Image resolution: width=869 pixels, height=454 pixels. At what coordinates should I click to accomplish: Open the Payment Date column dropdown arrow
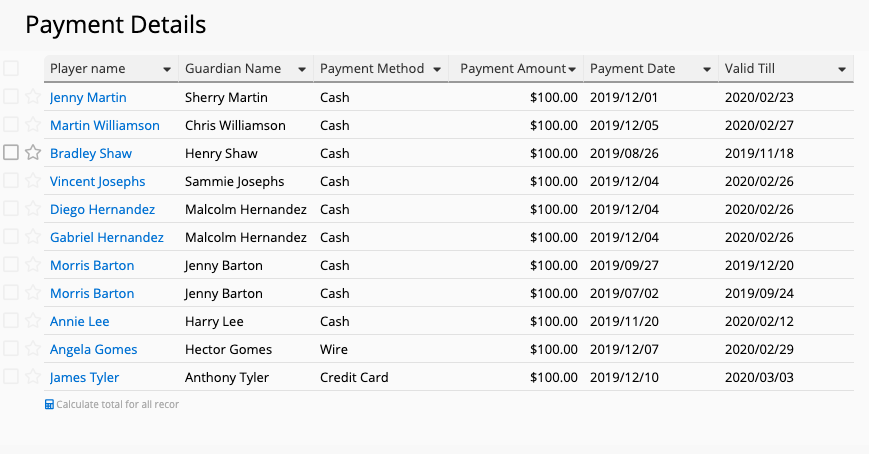707,69
